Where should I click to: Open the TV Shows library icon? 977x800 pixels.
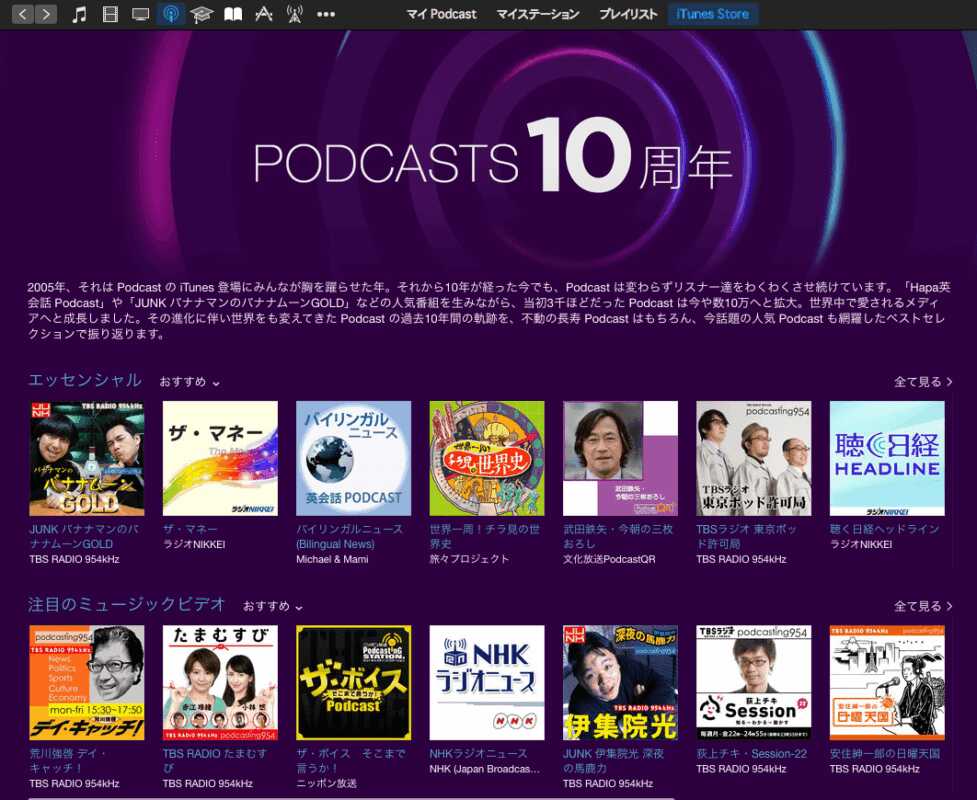141,14
